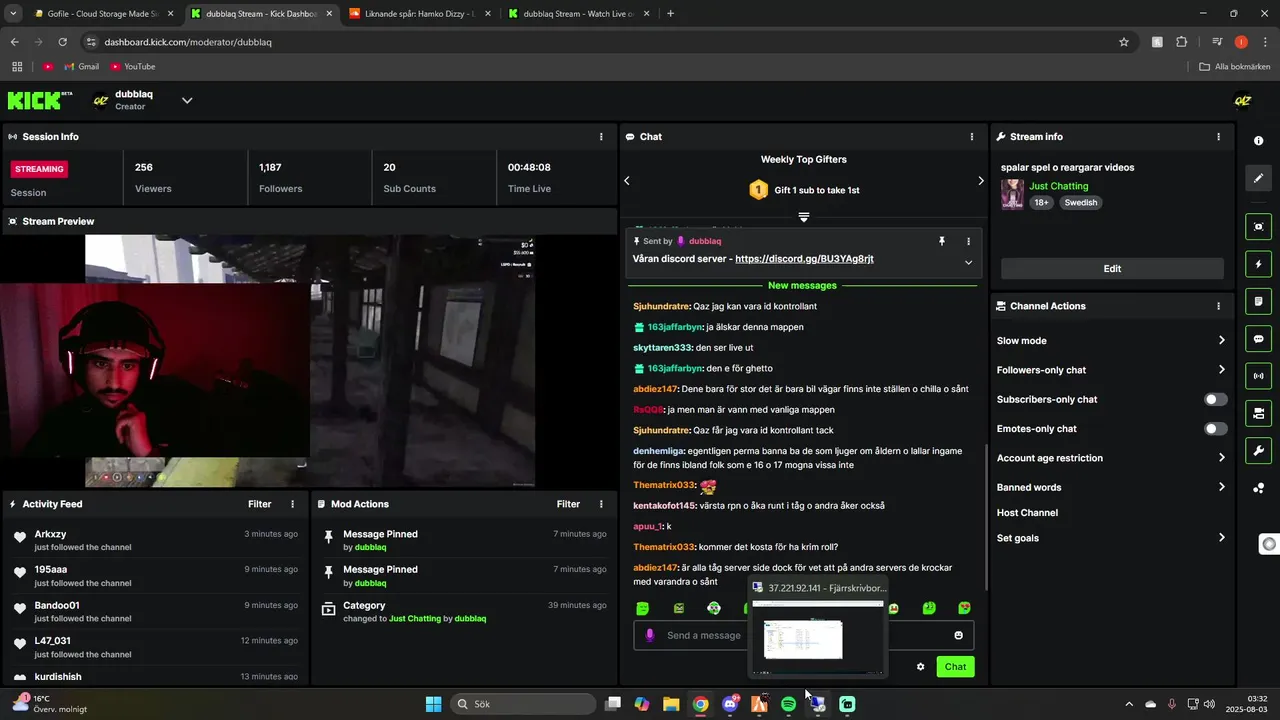Expand the dubblaq creator dropdown
Viewport: 1280px width, 720px height.
pyautogui.click(x=187, y=100)
